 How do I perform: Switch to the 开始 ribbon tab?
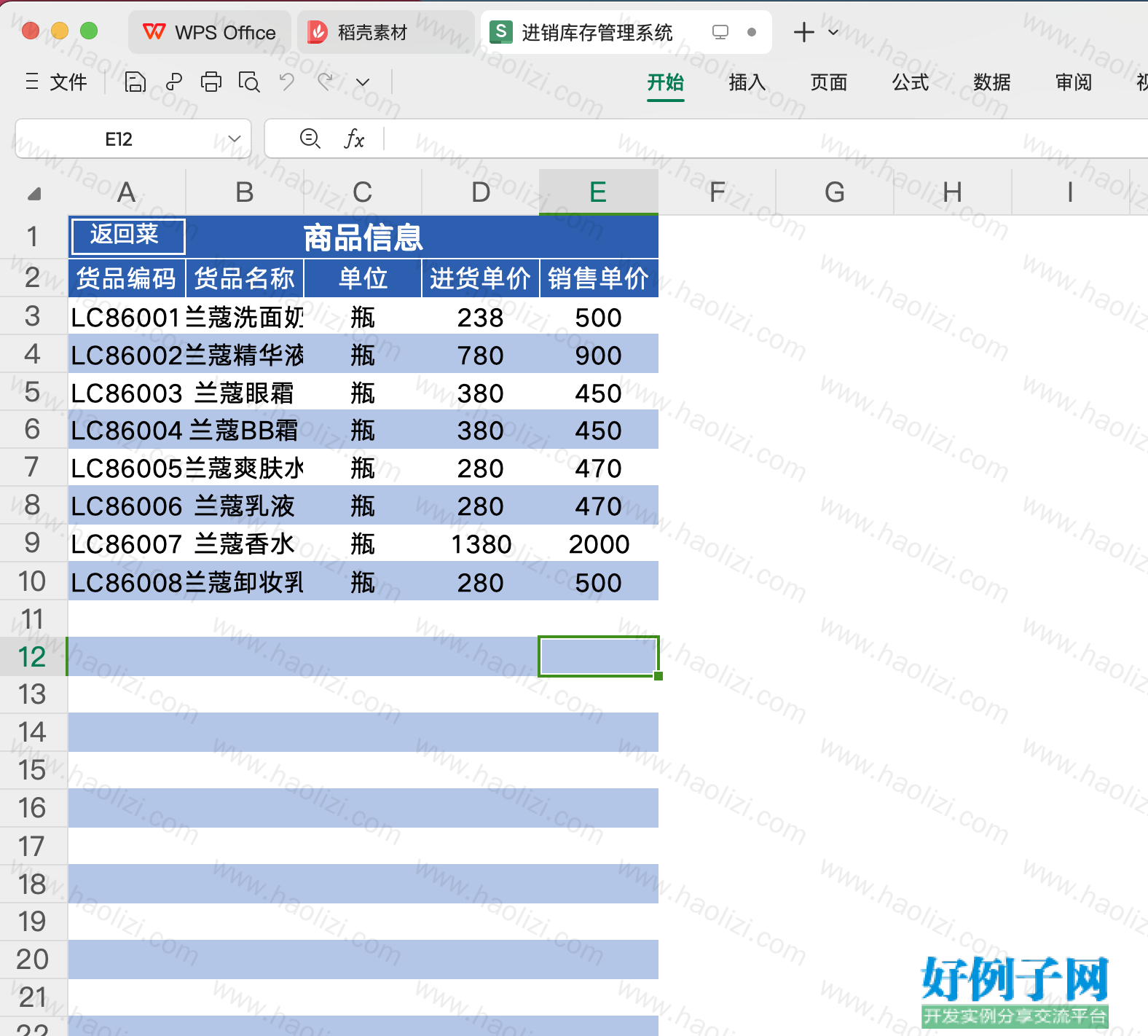pos(665,82)
